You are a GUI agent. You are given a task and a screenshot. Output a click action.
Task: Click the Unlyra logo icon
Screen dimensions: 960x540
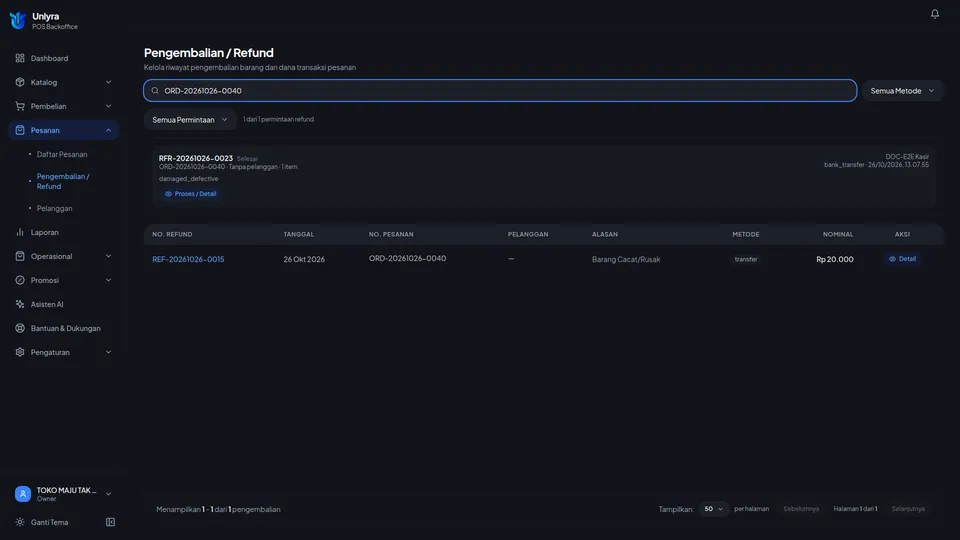click(18, 20)
